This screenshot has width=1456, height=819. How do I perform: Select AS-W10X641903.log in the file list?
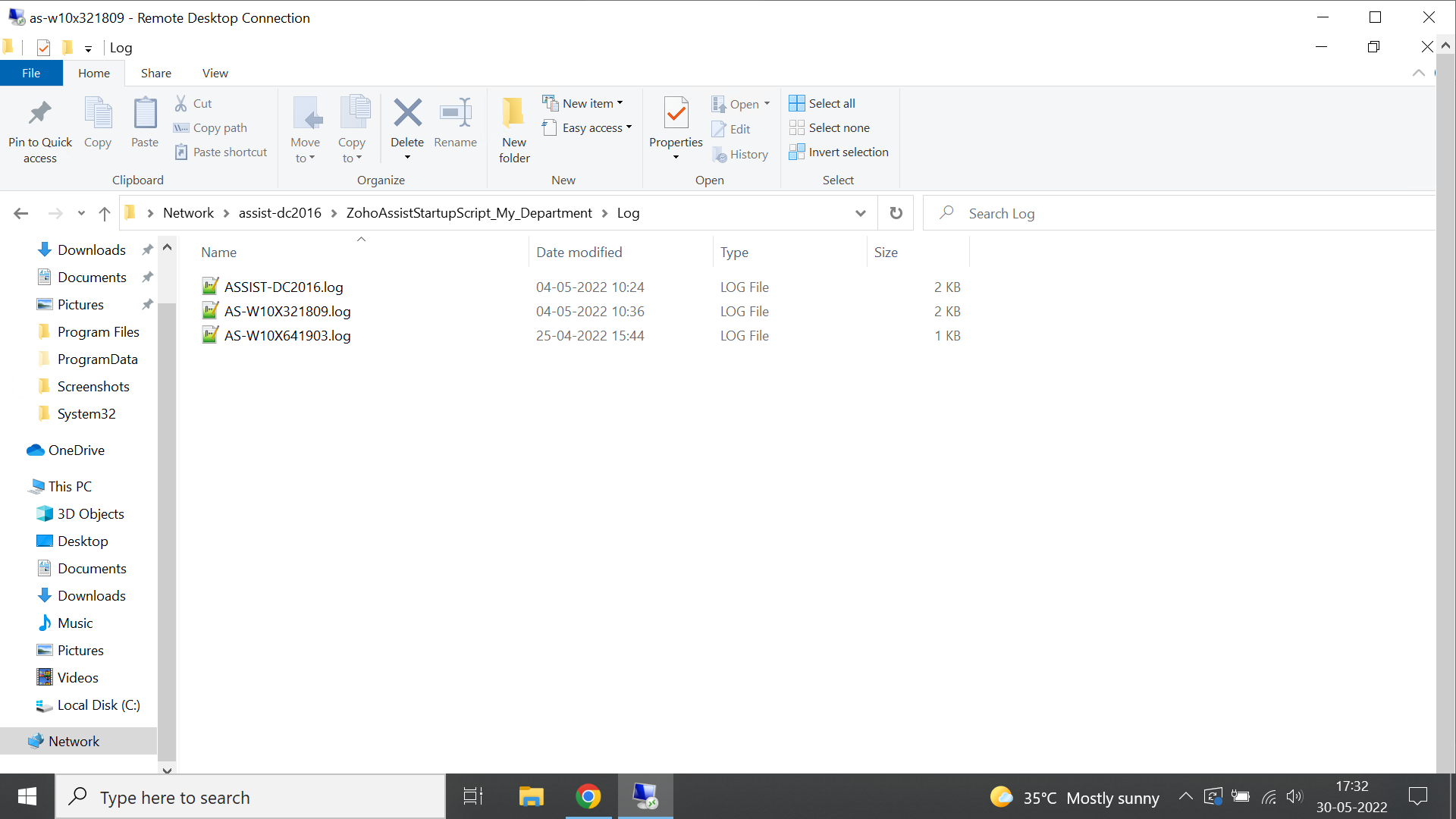287,335
